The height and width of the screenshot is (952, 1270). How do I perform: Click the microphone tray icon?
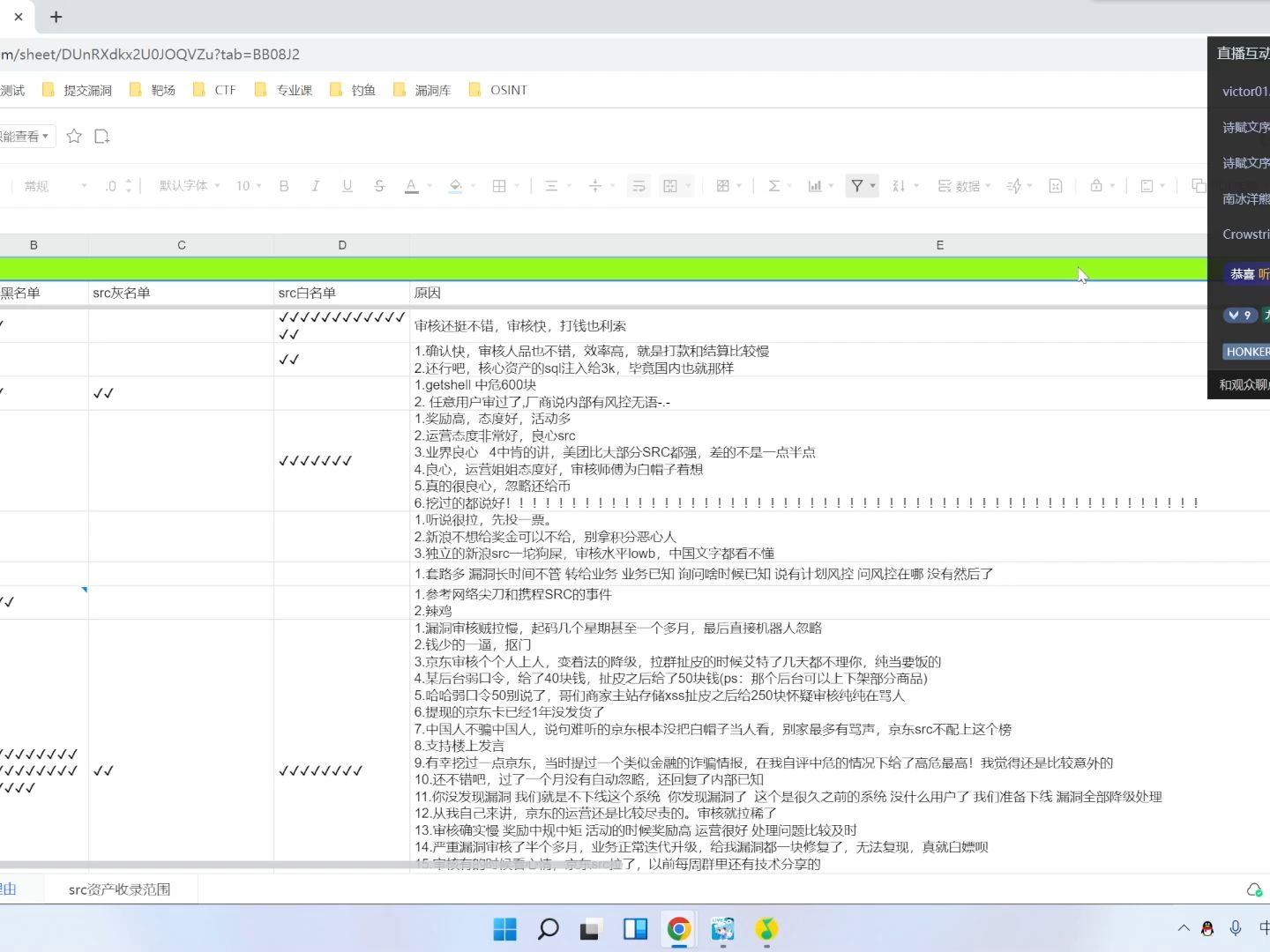click(x=1236, y=928)
